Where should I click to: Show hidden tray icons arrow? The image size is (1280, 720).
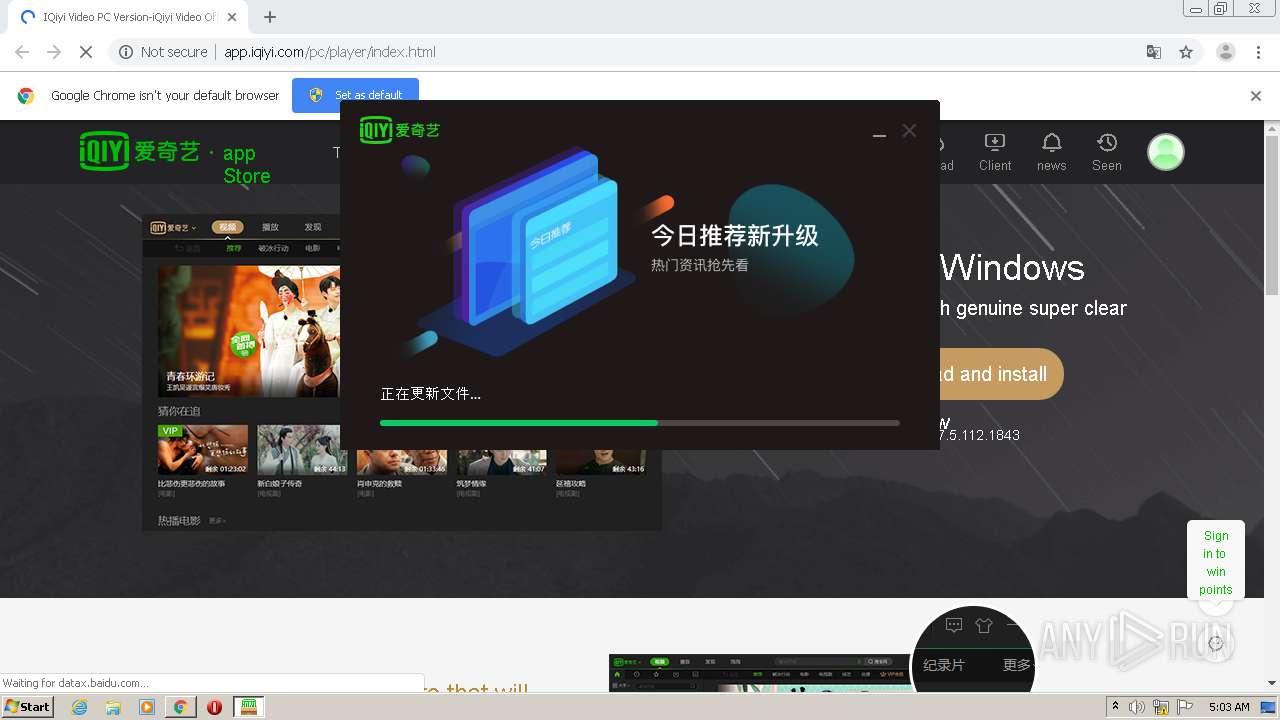(1115, 707)
